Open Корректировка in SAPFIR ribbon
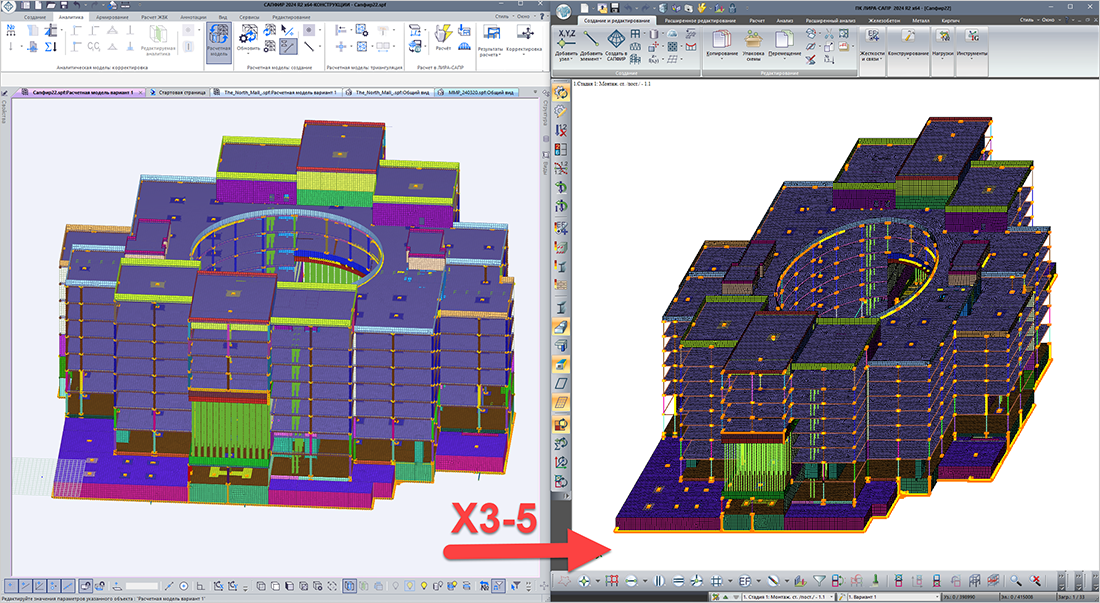1100x603 pixels. click(524, 39)
